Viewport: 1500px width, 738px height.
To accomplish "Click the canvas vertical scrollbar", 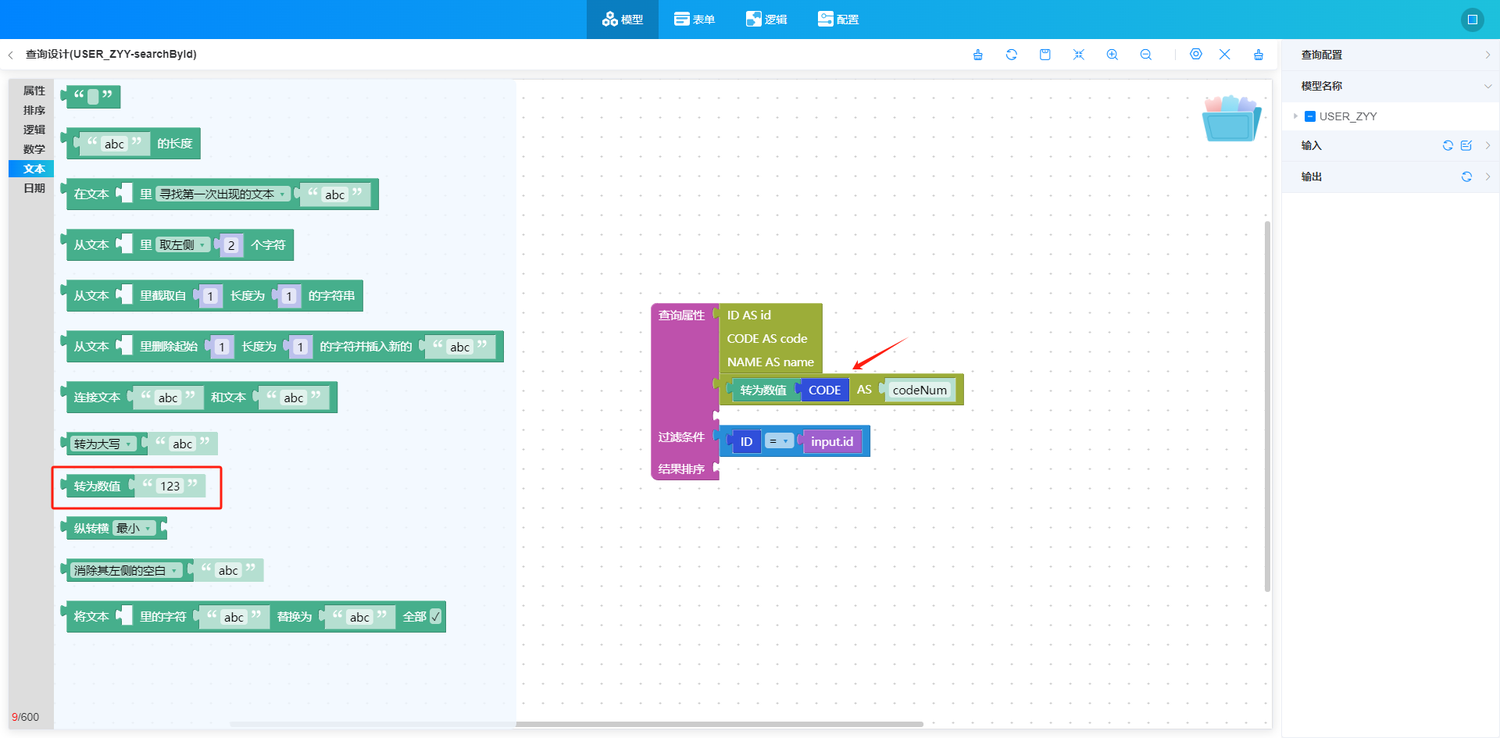I will [x=1267, y=406].
